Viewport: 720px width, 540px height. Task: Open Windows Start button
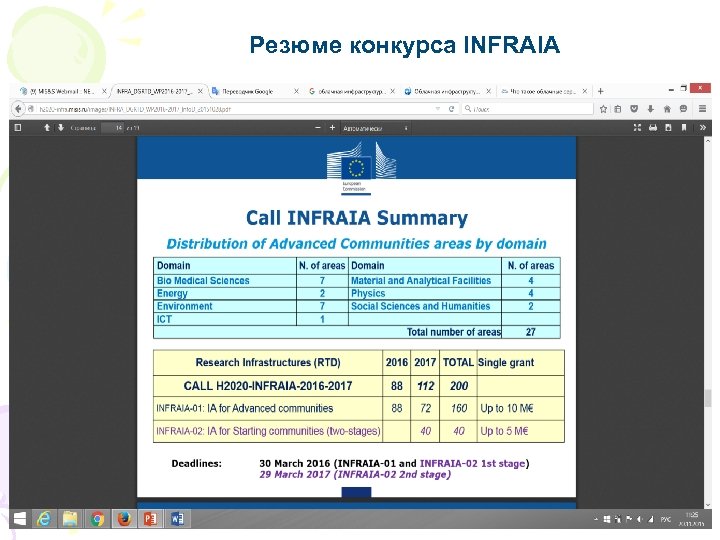point(20,519)
